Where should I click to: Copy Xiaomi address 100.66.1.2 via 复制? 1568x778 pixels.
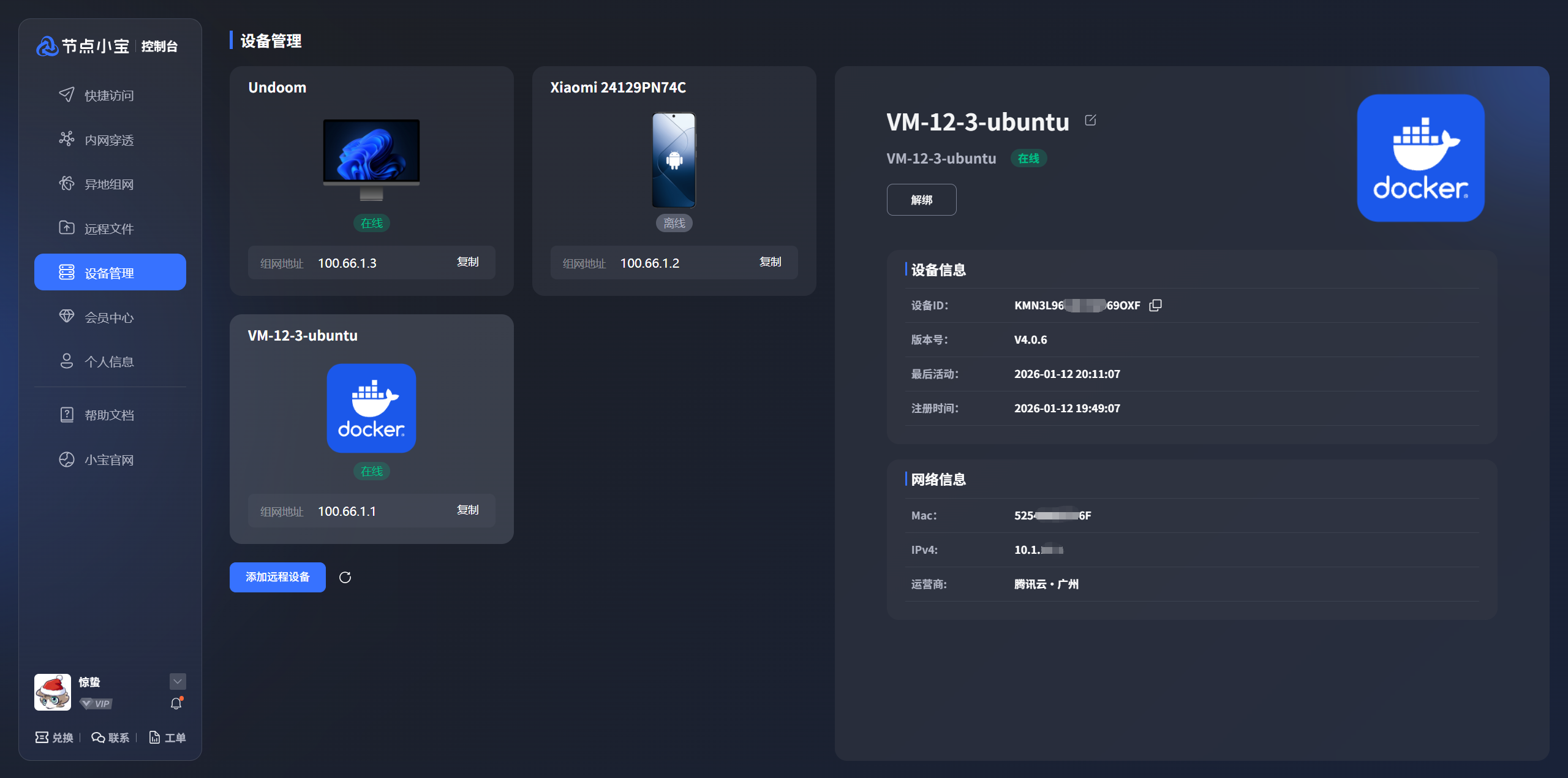[x=770, y=262]
